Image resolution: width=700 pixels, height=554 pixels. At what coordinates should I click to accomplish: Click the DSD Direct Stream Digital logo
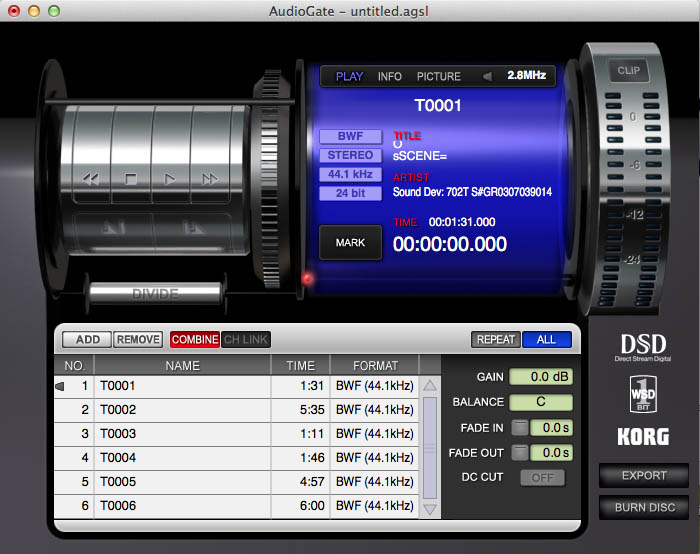(644, 348)
